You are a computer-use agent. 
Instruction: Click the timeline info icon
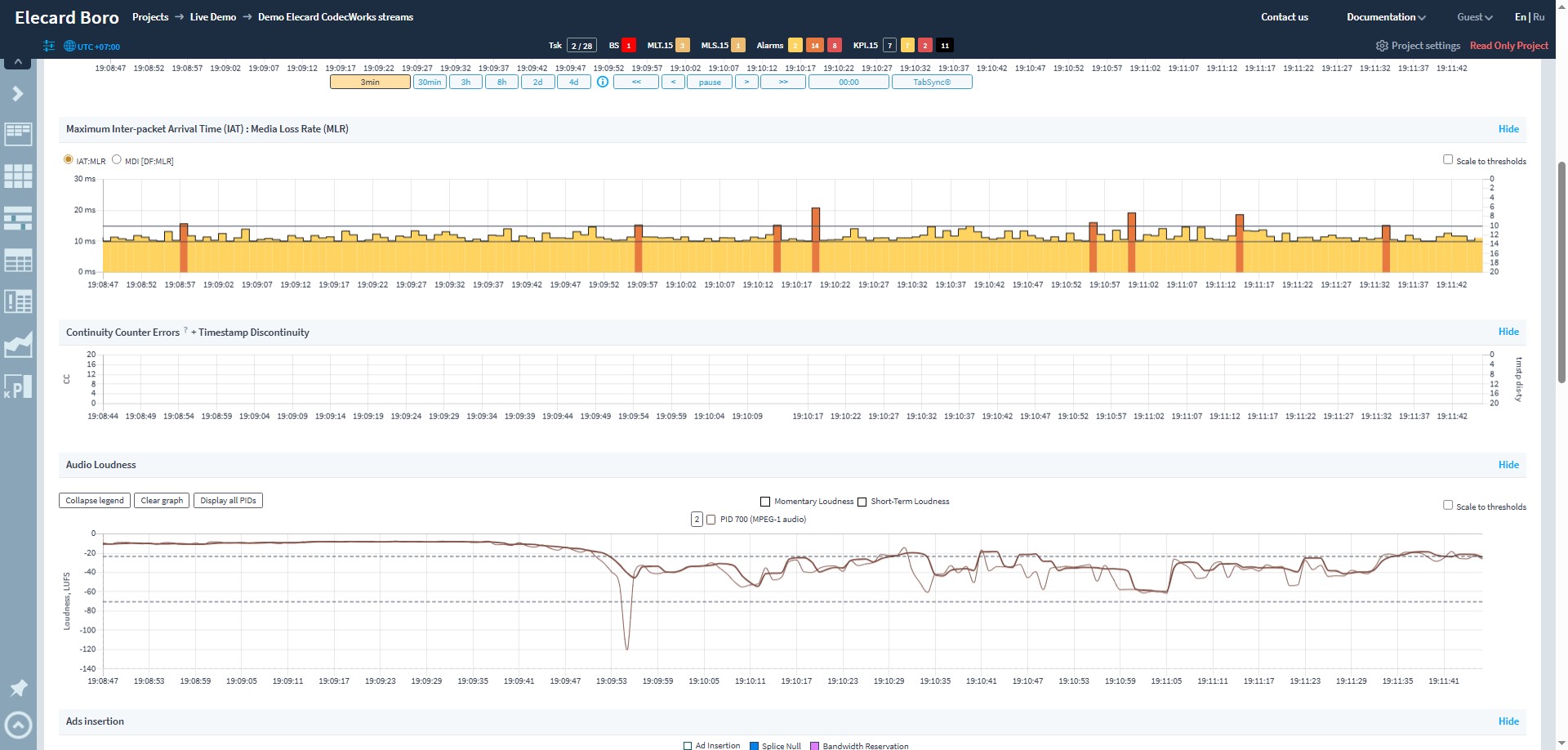(603, 82)
